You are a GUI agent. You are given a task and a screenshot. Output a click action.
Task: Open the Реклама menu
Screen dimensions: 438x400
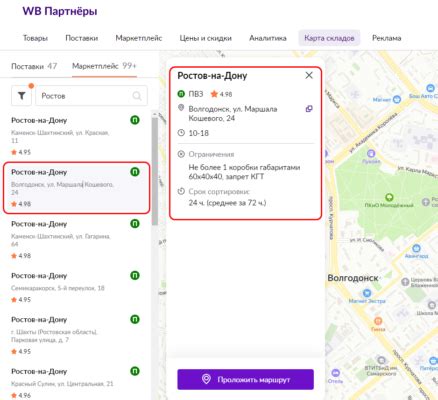[387, 38]
